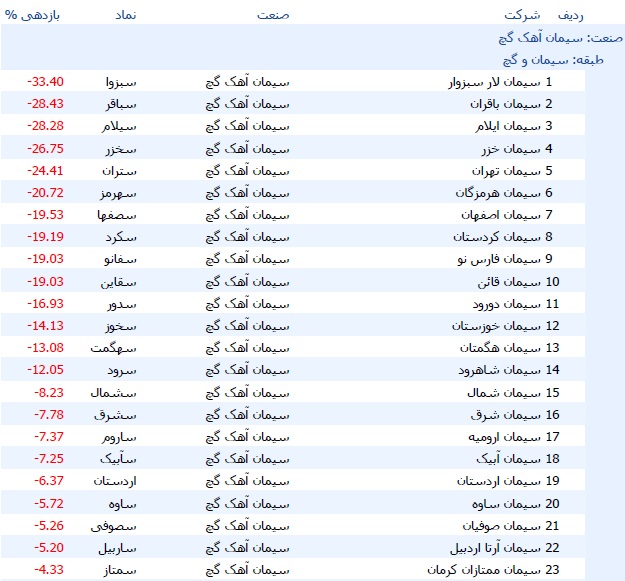Select company سیمان شمال
Image resolution: width=625 pixels, height=581 pixels.
504,393
